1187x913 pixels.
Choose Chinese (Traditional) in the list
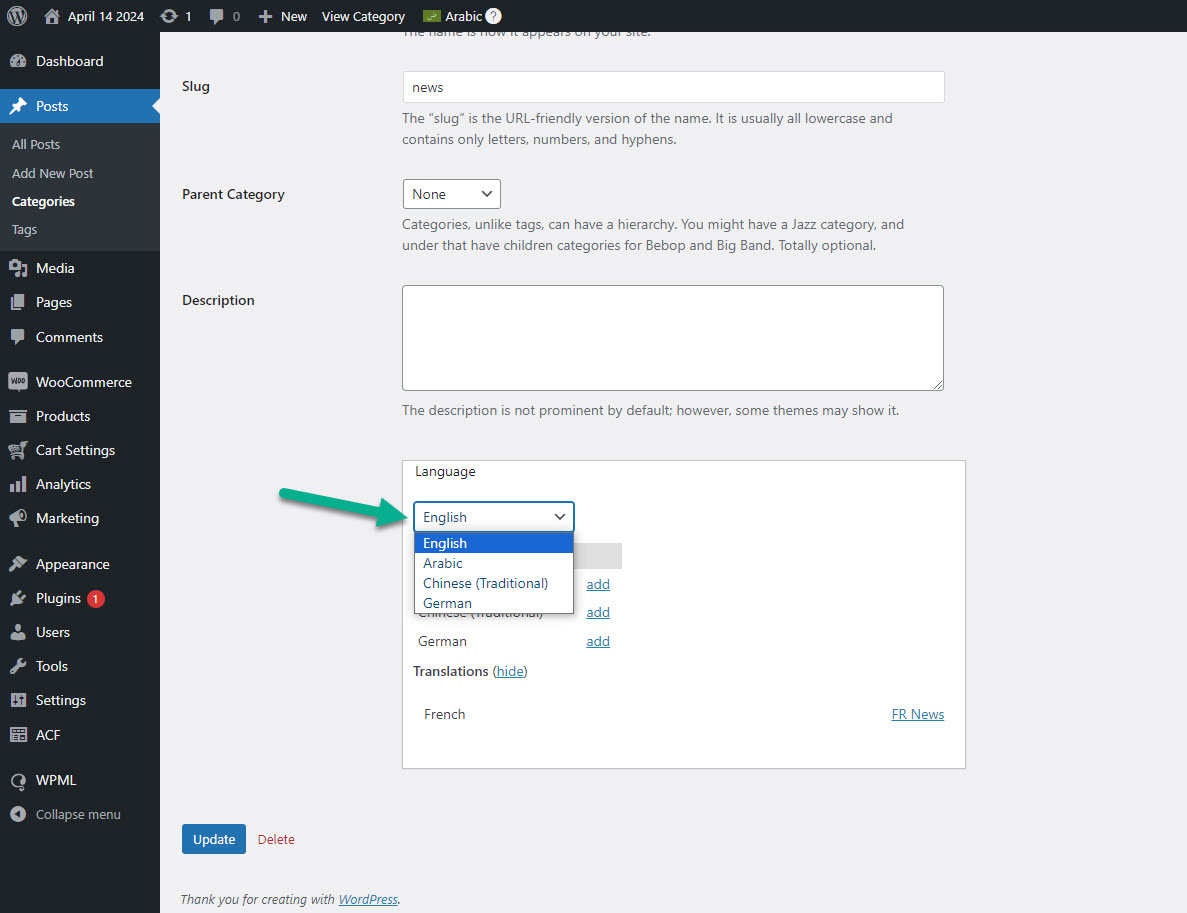494,583
